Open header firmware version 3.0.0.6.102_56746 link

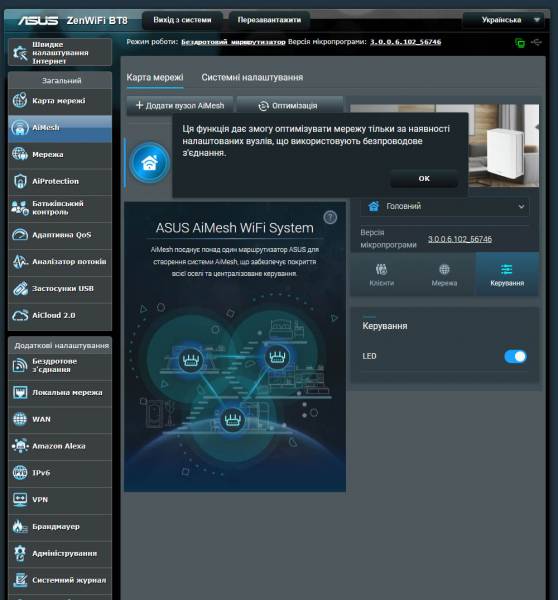click(x=405, y=42)
